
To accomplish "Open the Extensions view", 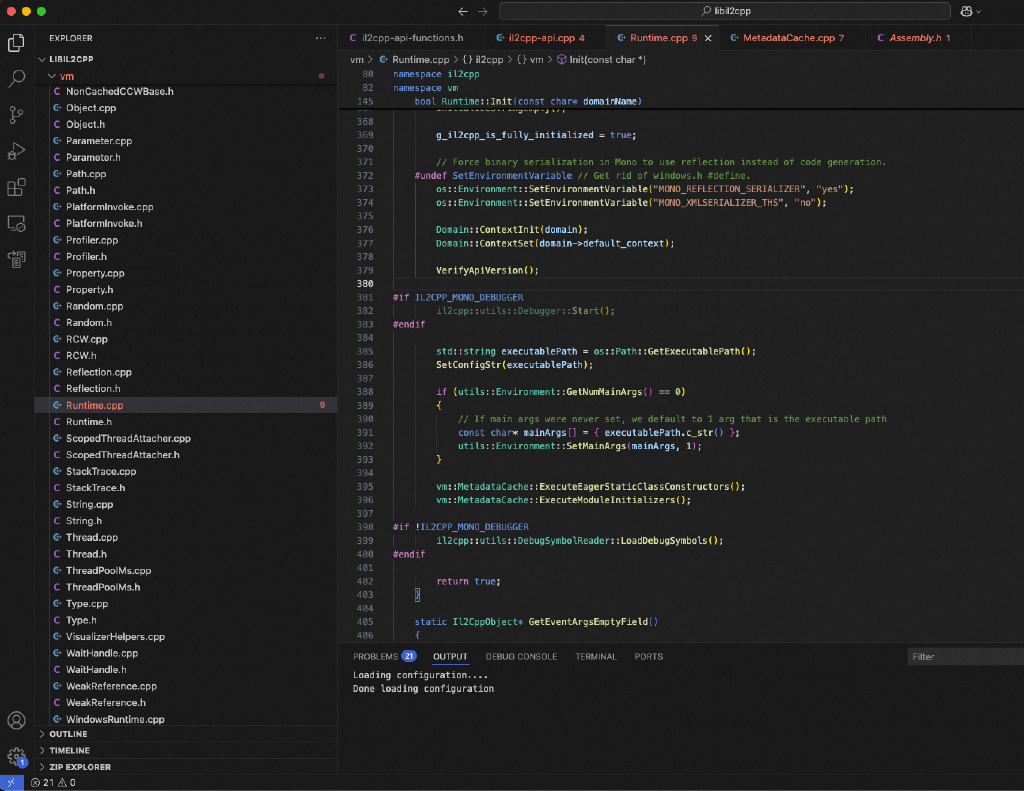I will pyautogui.click(x=16, y=187).
